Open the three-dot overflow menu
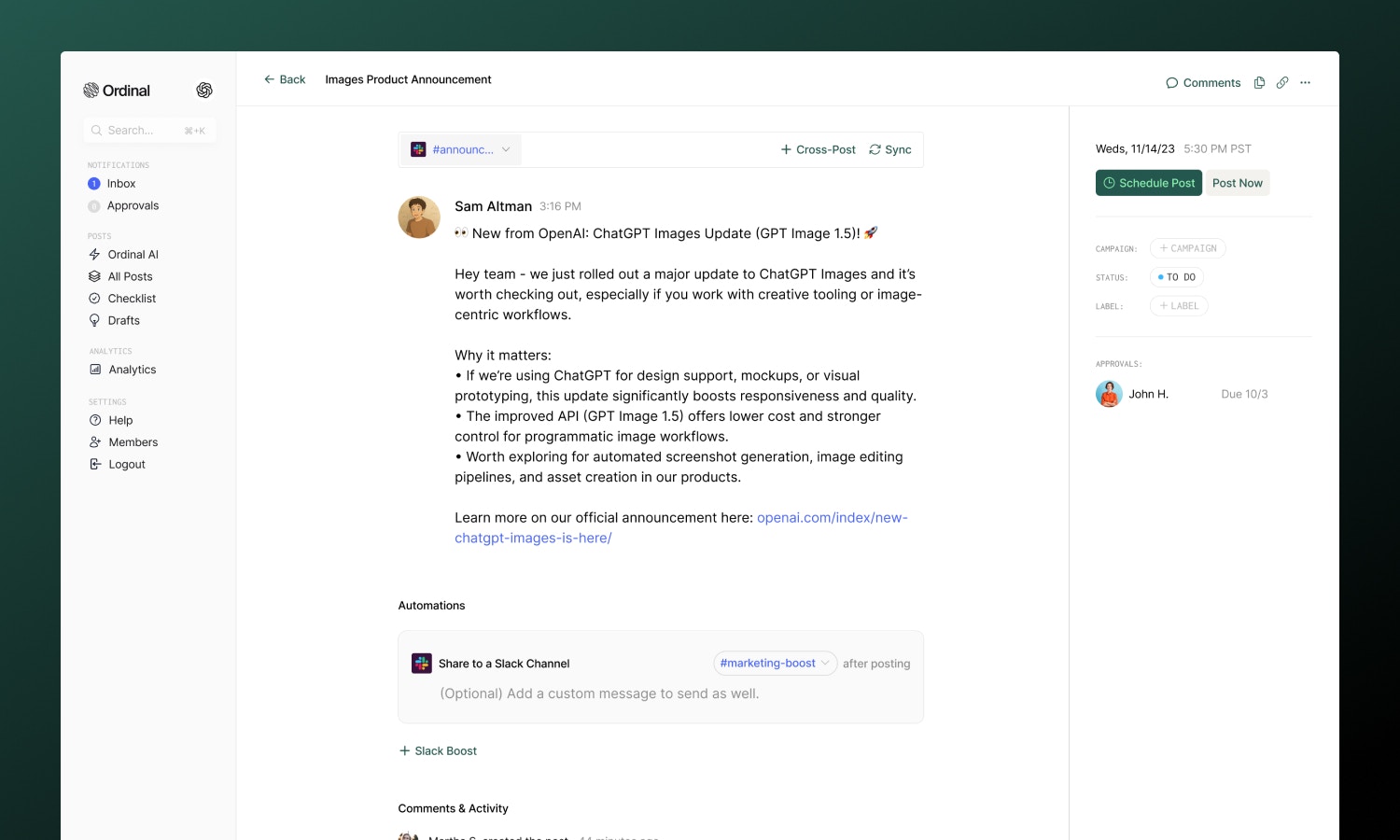 pyautogui.click(x=1306, y=82)
